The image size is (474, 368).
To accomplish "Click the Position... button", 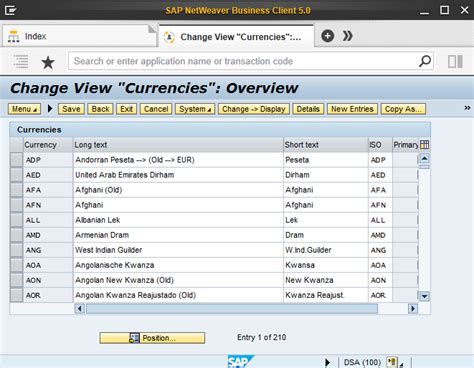I will click(152, 338).
